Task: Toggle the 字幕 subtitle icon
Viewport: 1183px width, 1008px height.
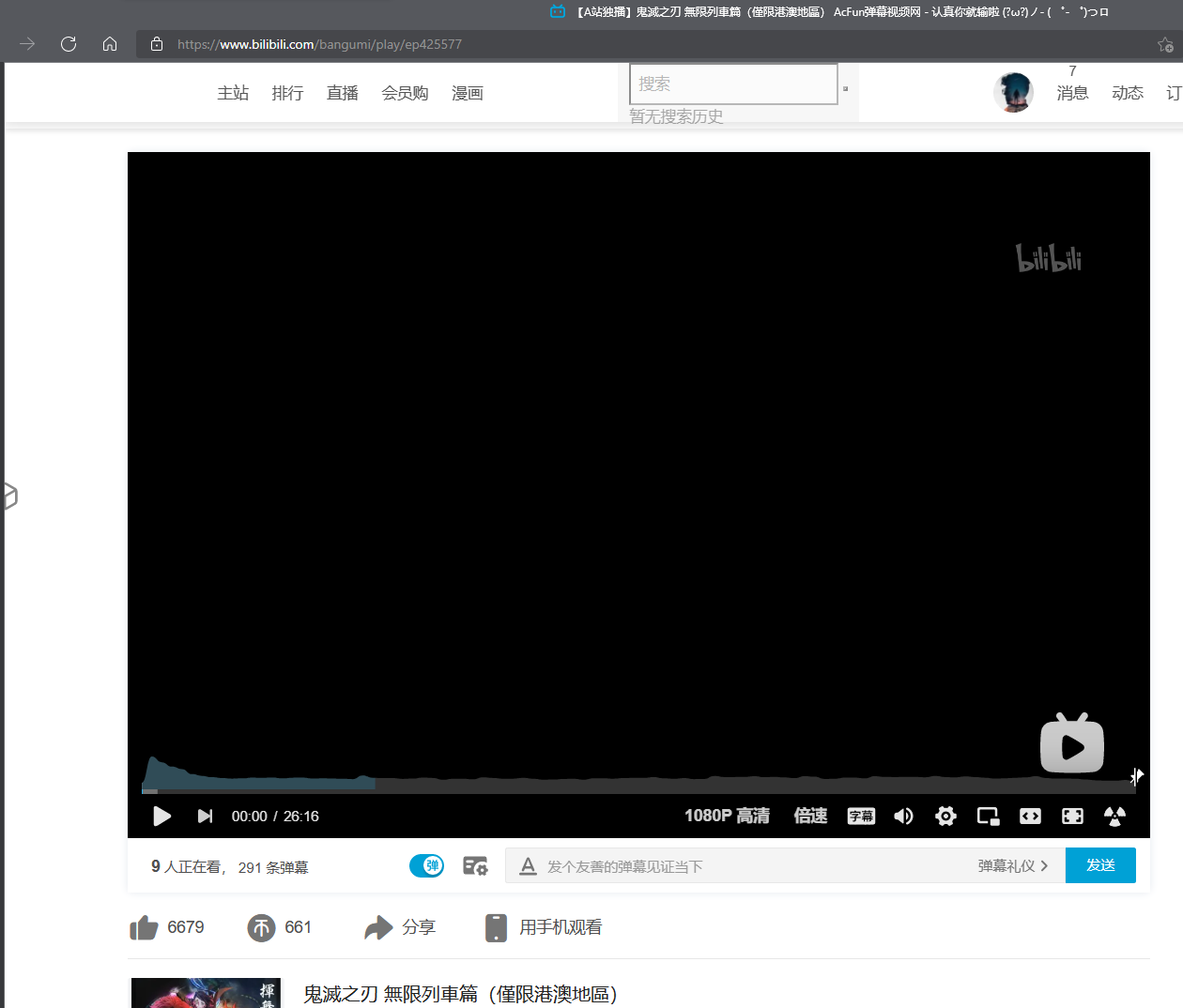Action: coord(861,817)
